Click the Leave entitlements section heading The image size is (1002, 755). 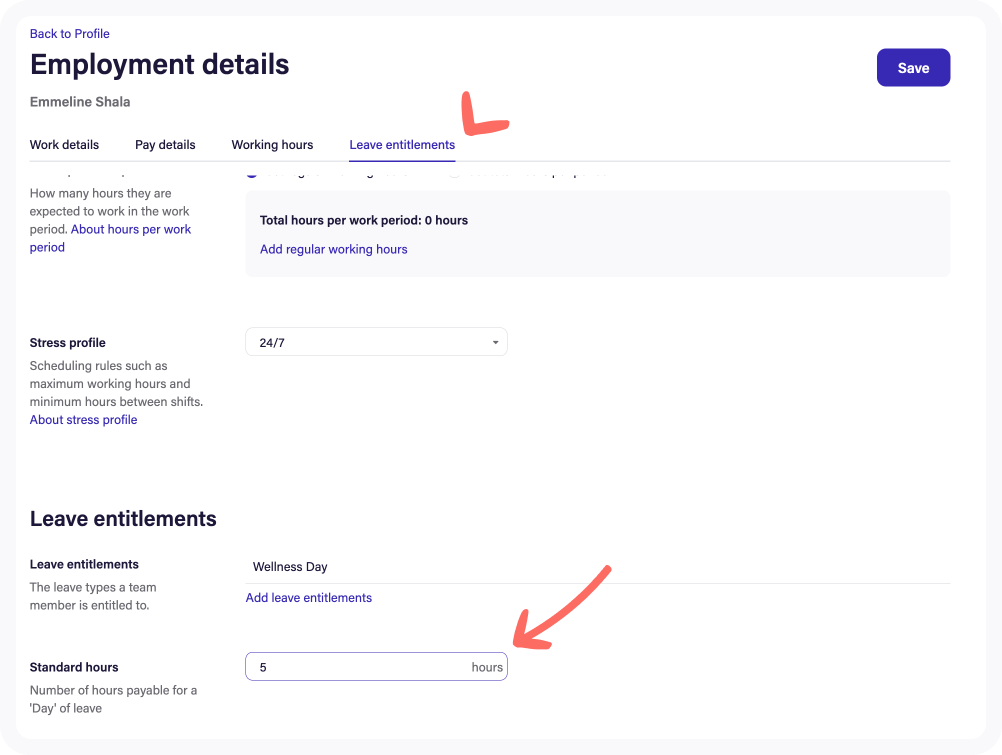(123, 519)
